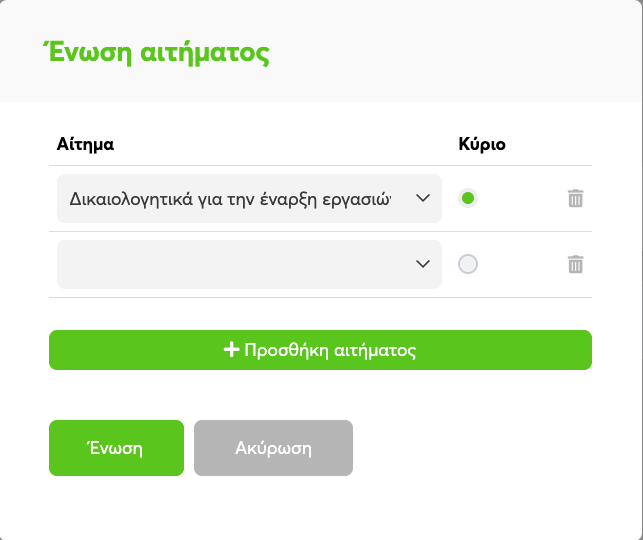643x540 pixels.
Task: Click the blank area below Προσθήκη αιτήματος button
Action: click(320, 394)
